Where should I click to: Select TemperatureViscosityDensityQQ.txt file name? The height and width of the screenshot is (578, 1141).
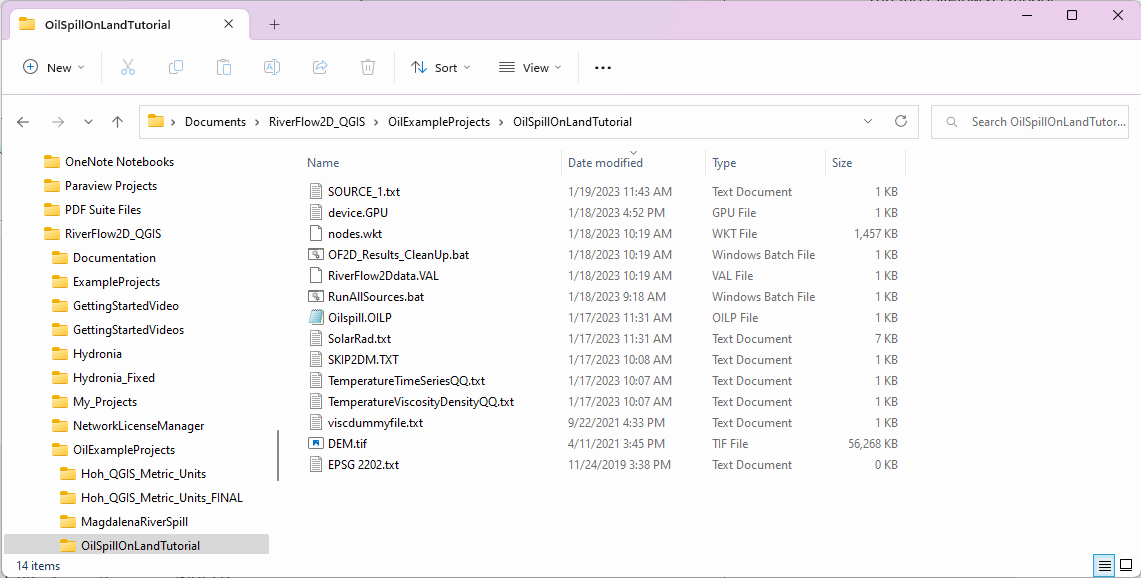(x=421, y=402)
